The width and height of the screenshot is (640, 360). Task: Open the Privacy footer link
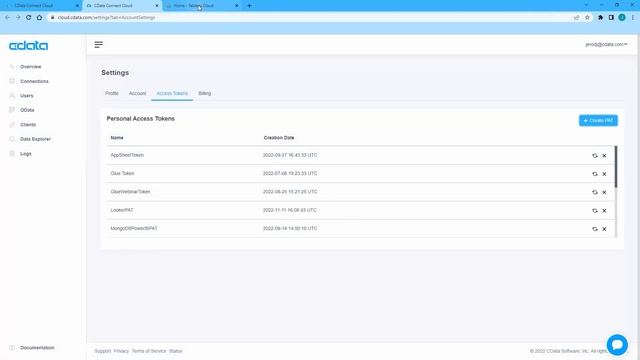(121, 351)
